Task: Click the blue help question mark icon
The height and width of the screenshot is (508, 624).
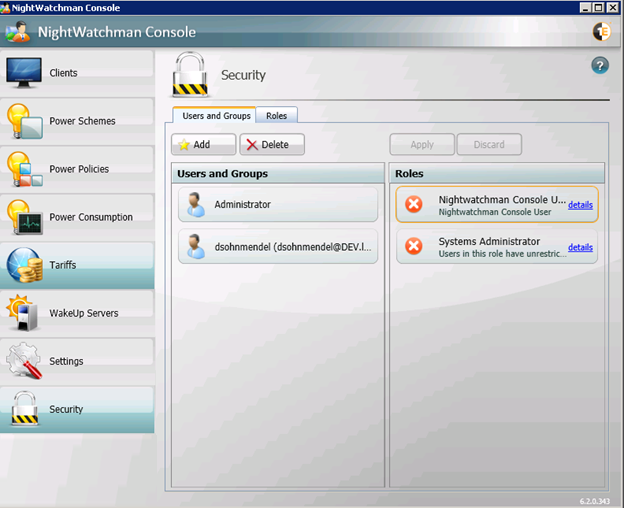Action: click(x=600, y=66)
